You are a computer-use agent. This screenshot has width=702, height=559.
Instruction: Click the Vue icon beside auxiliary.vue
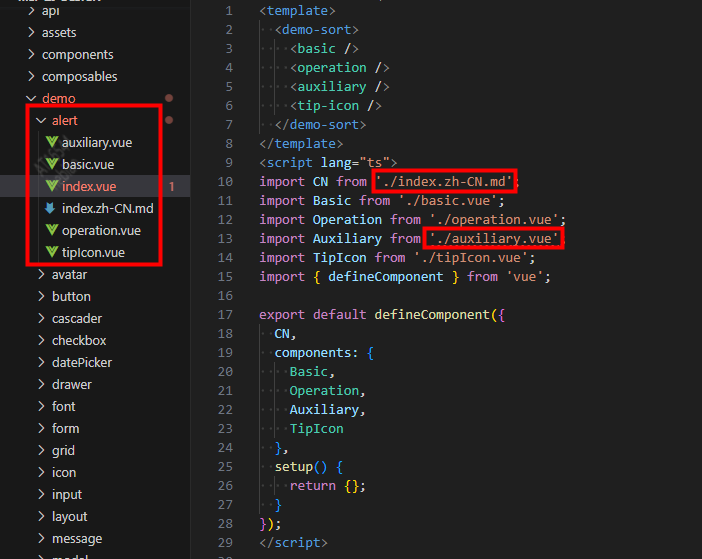[x=51, y=142]
